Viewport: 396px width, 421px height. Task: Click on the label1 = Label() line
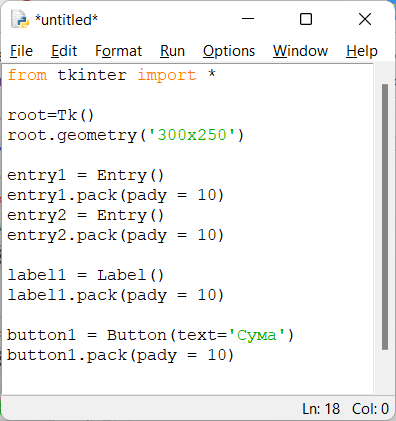pyautogui.click(x=86, y=275)
